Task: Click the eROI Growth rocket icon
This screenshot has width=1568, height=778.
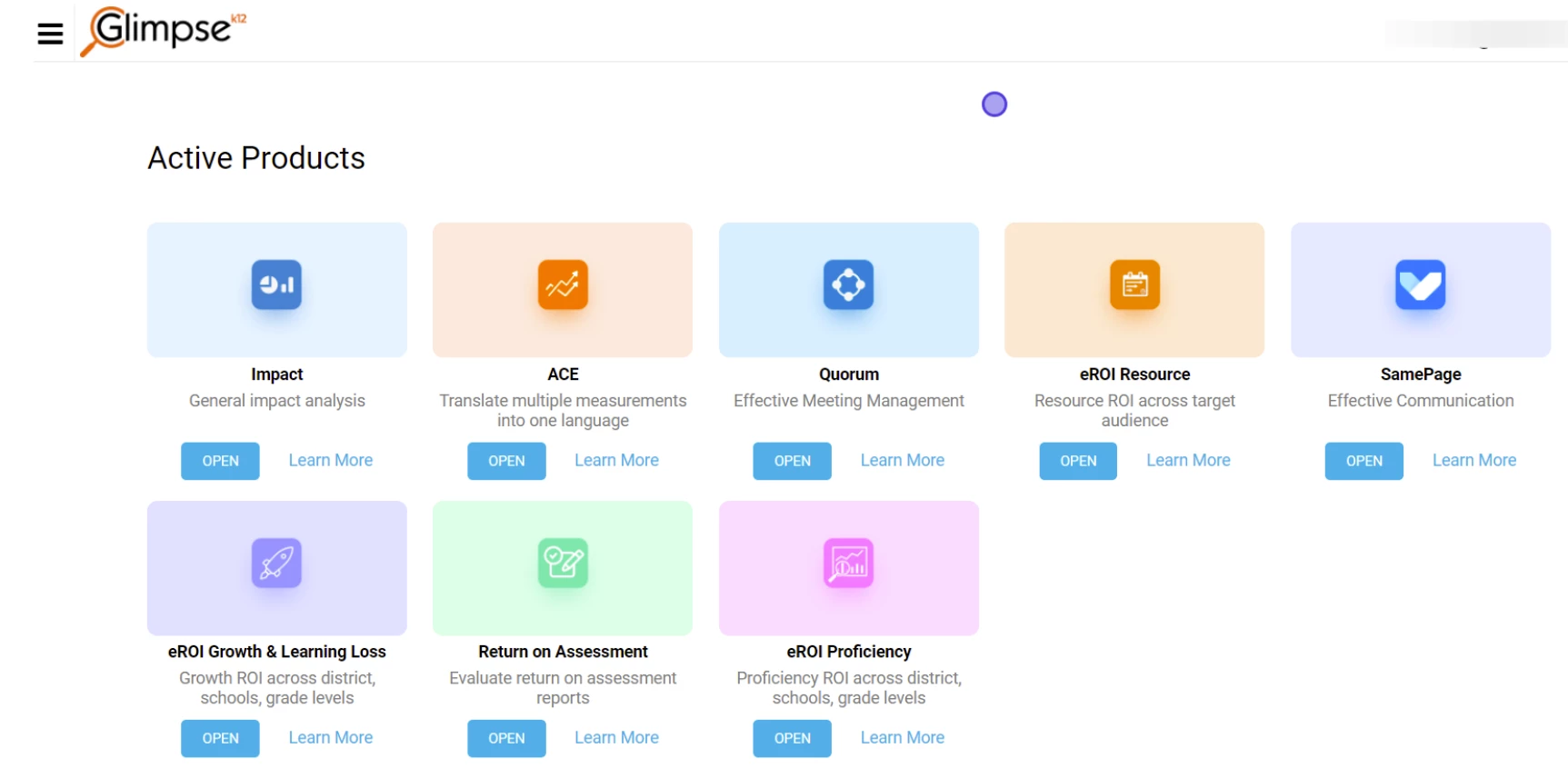Action: tap(276, 563)
